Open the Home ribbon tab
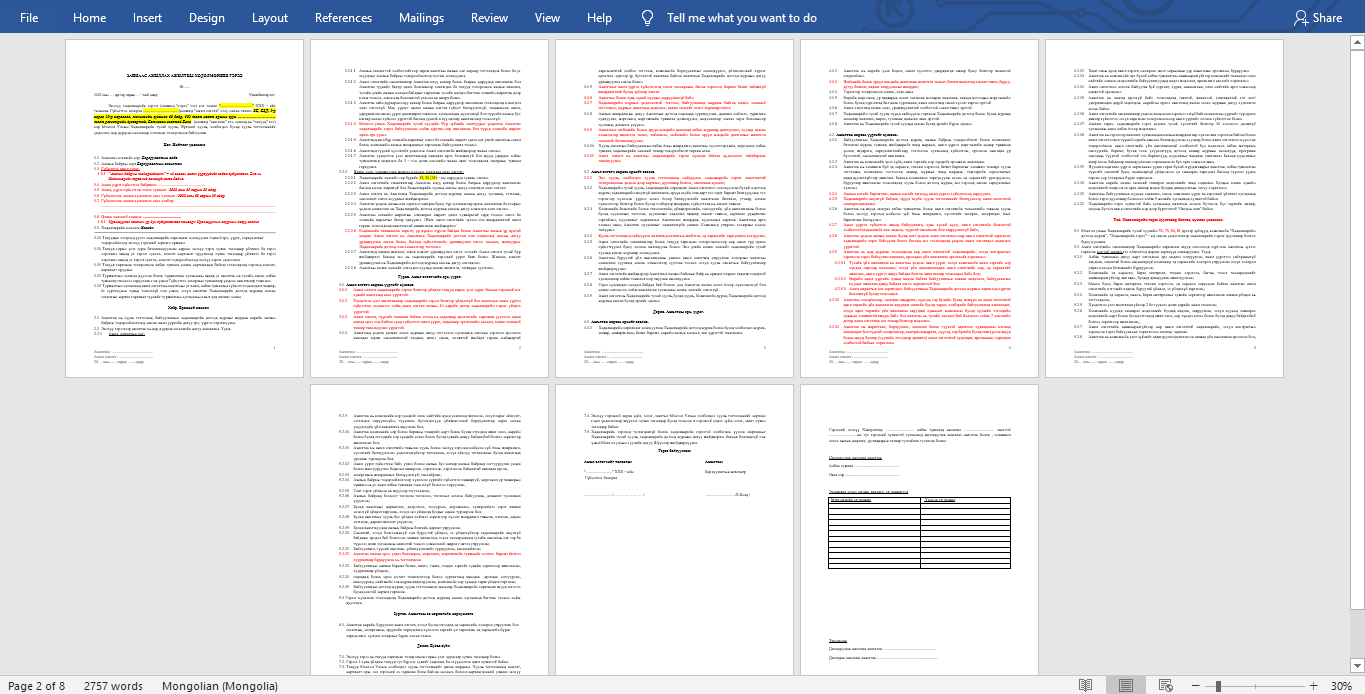This screenshot has width=1365, height=694. (89, 17)
